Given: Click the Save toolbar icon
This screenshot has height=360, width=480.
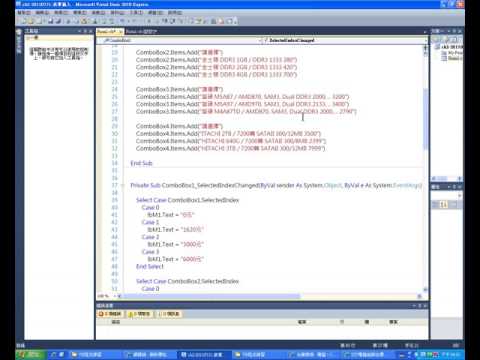Looking at the screenshot, I should point(51,21).
